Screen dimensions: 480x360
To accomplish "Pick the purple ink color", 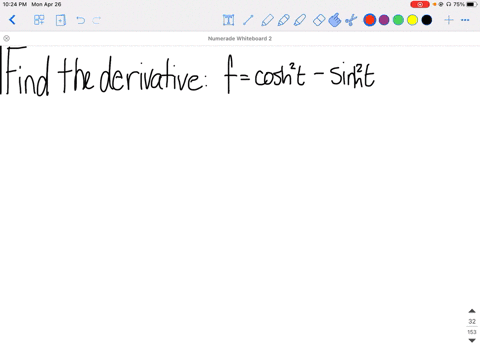I will (384, 20).
